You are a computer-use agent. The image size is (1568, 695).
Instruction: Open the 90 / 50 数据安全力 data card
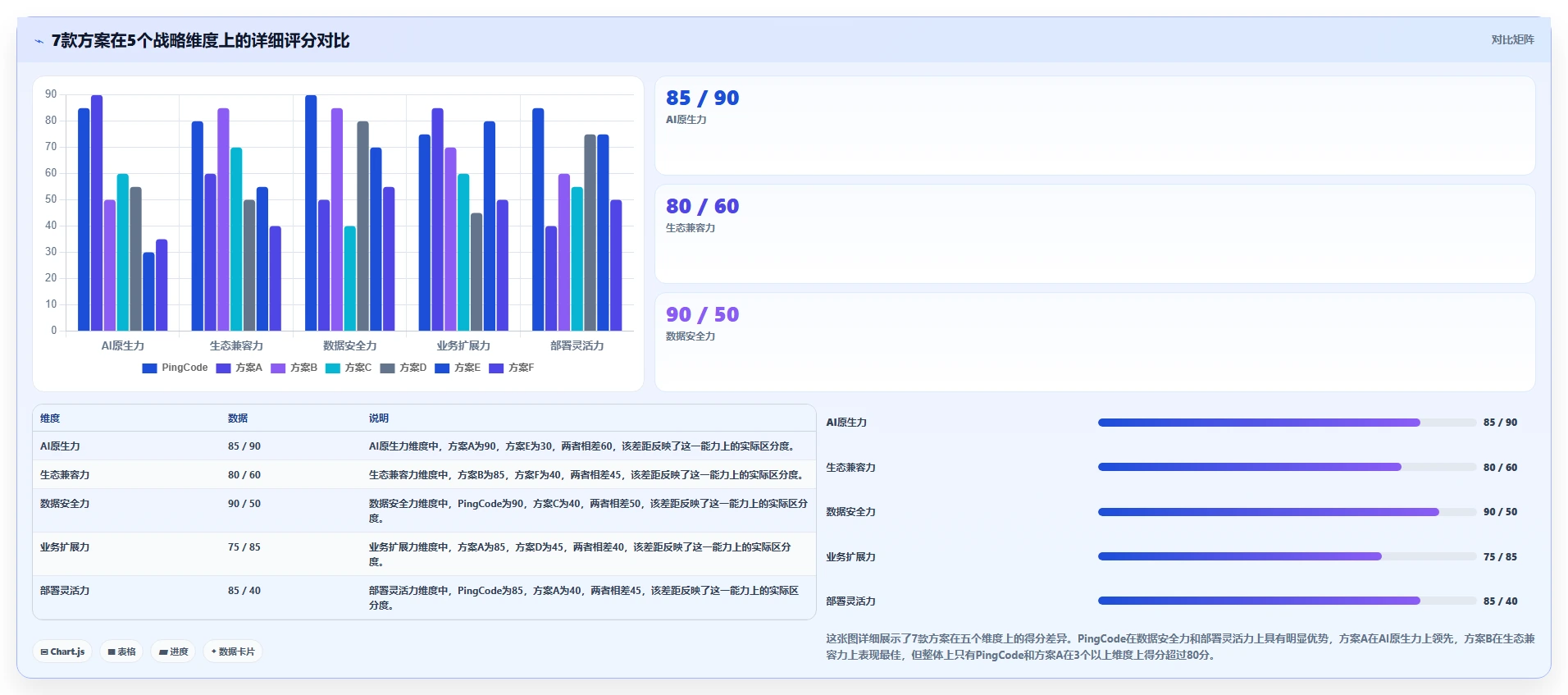(x=1095, y=342)
